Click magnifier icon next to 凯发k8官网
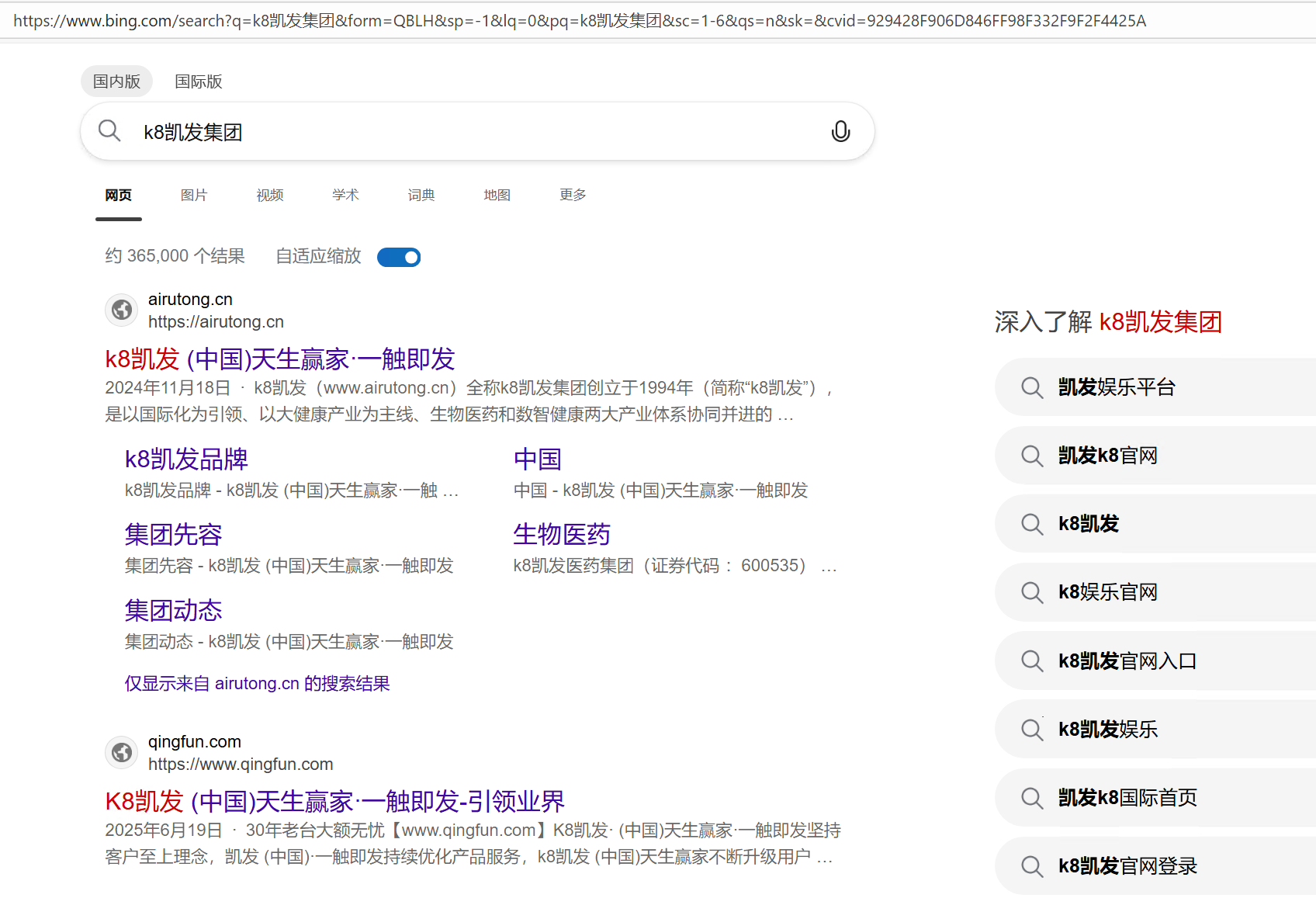This screenshot has width=1316, height=905. tap(1032, 456)
